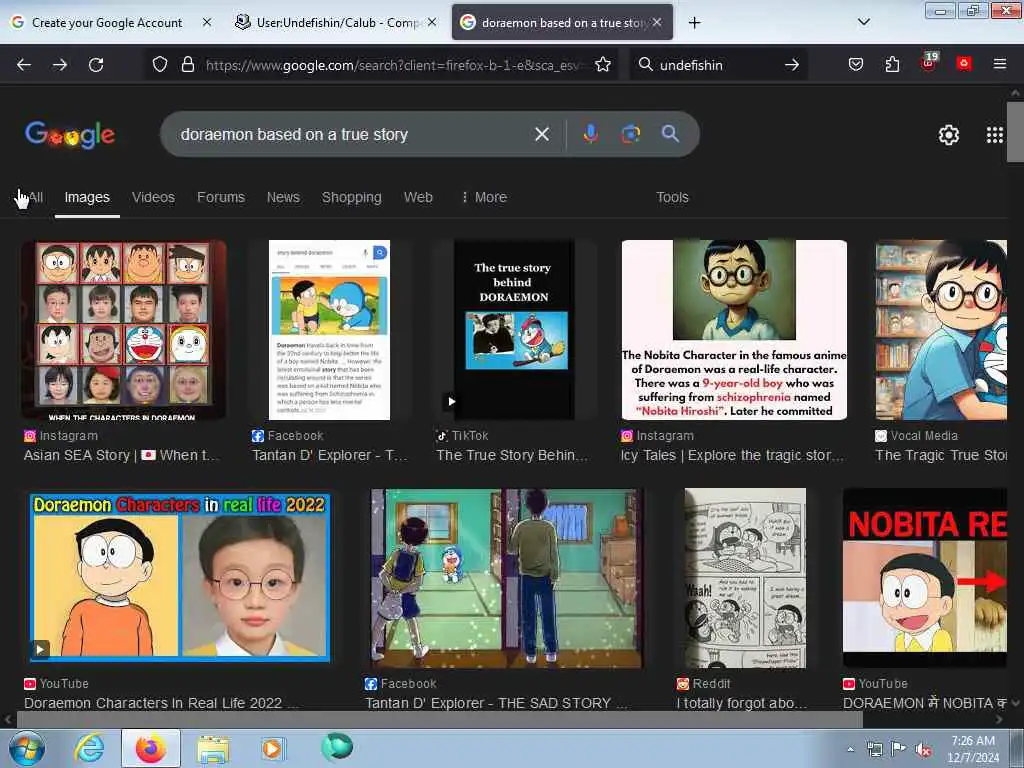
Task: Open the Tantan D' Explorer Facebook screenshot thumbnail
Action: point(330,330)
